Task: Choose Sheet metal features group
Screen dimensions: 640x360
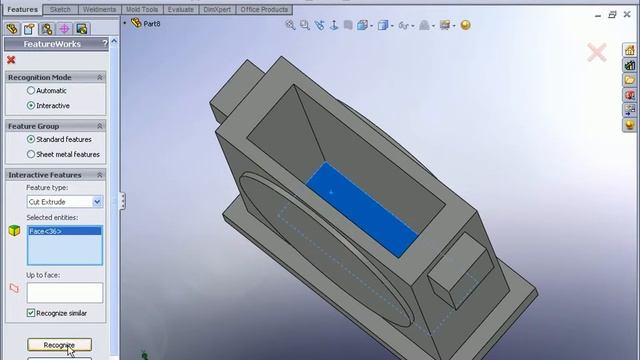Action: [x=31, y=154]
